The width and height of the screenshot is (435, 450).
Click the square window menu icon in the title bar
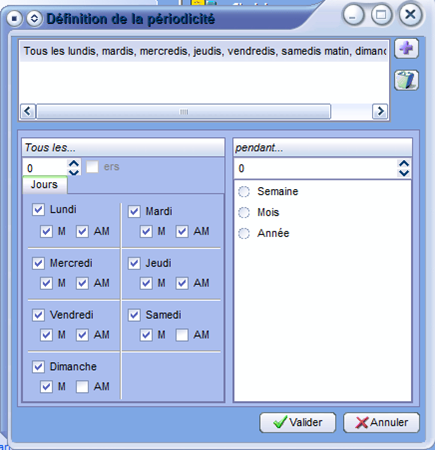pos(14,19)
